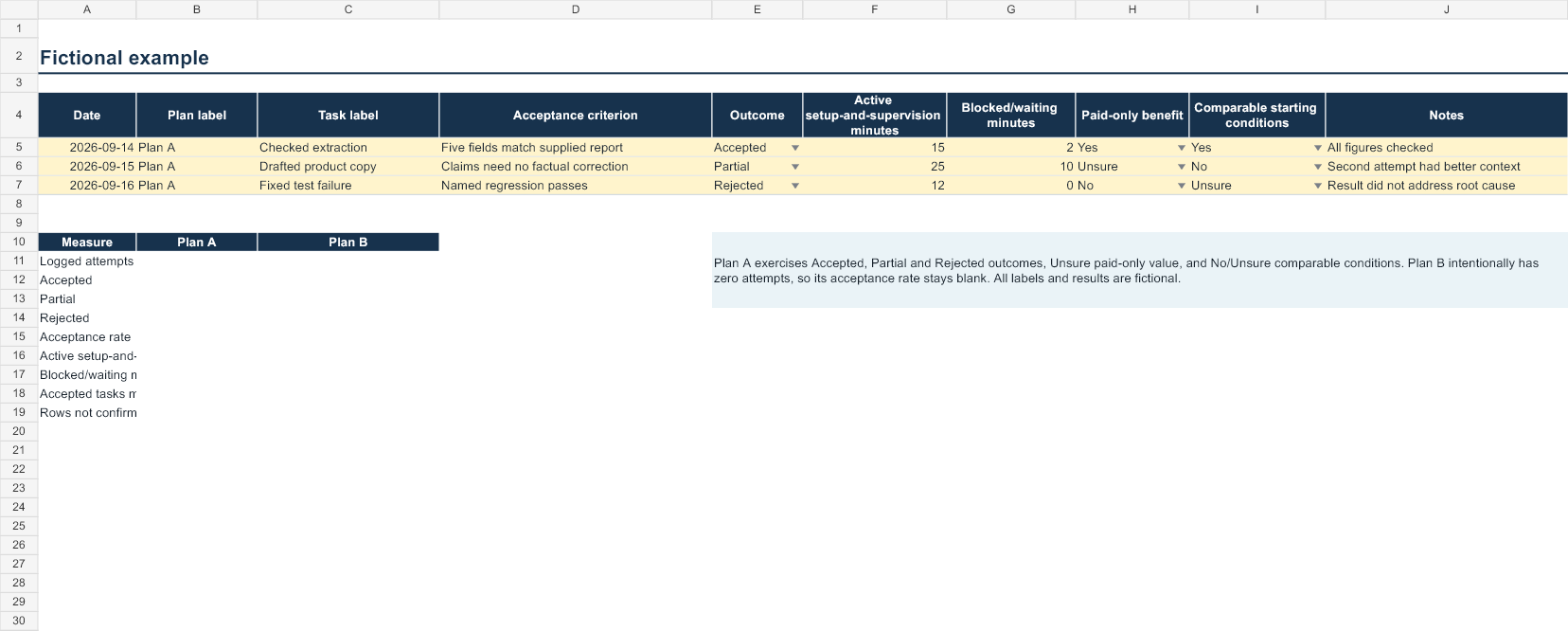Select the Rejected measure cell in summary
The image size is (1568, 631).
click(87, 318)
